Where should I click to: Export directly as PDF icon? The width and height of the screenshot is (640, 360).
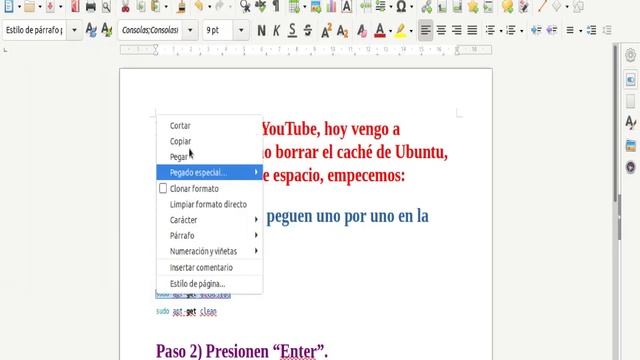[x=75, y=6]
